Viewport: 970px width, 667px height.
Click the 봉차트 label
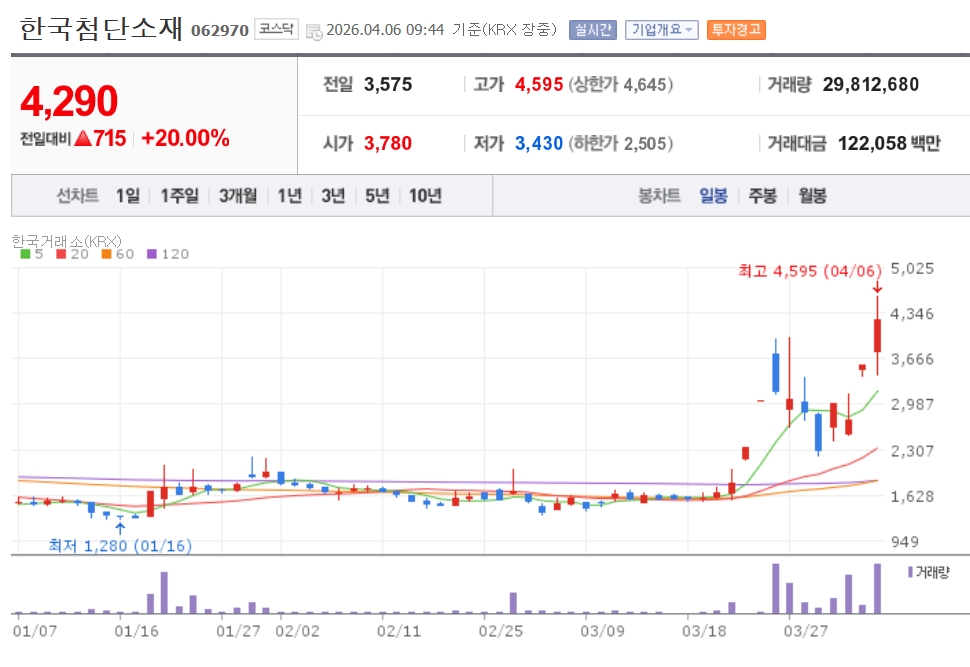pos(659,196)
